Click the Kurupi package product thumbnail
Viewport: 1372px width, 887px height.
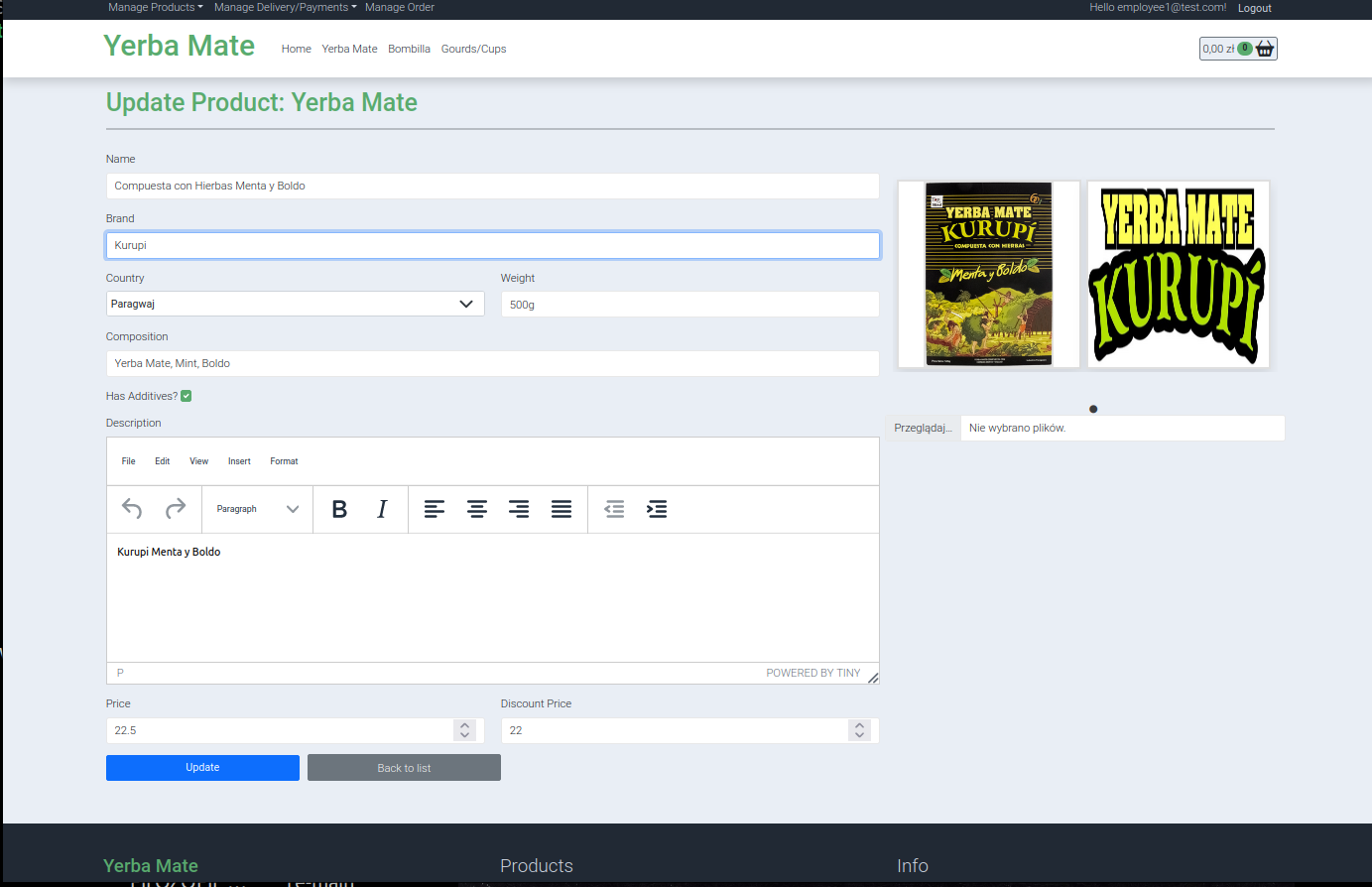(x=988, y=274)
